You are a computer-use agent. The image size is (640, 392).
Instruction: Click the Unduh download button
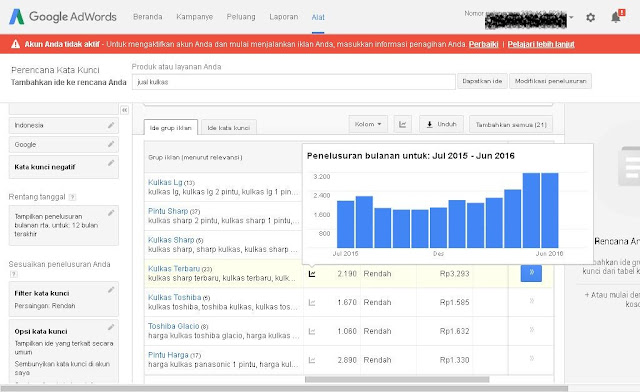click(x=441, y=124)
